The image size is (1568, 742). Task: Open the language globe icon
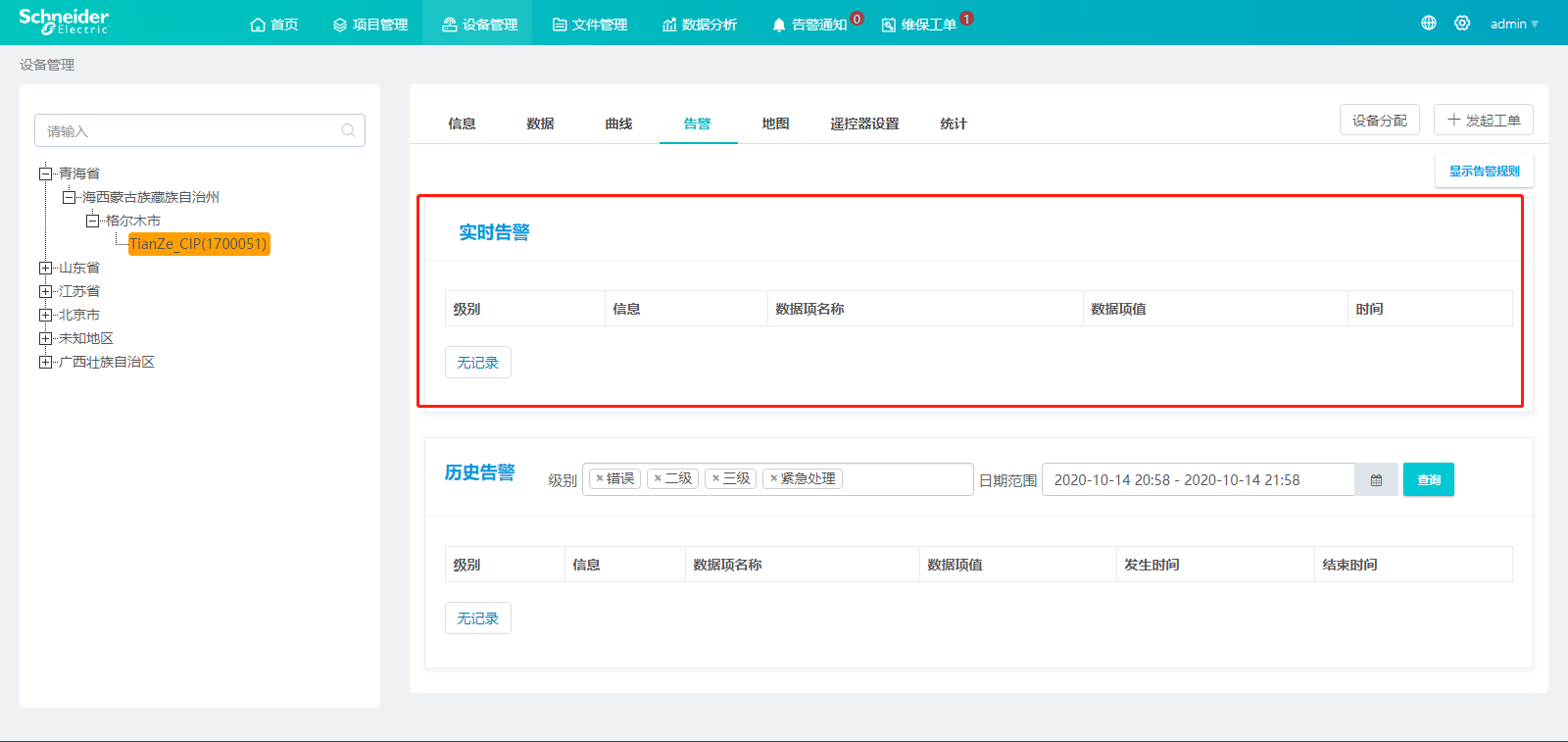(1429, 23)
